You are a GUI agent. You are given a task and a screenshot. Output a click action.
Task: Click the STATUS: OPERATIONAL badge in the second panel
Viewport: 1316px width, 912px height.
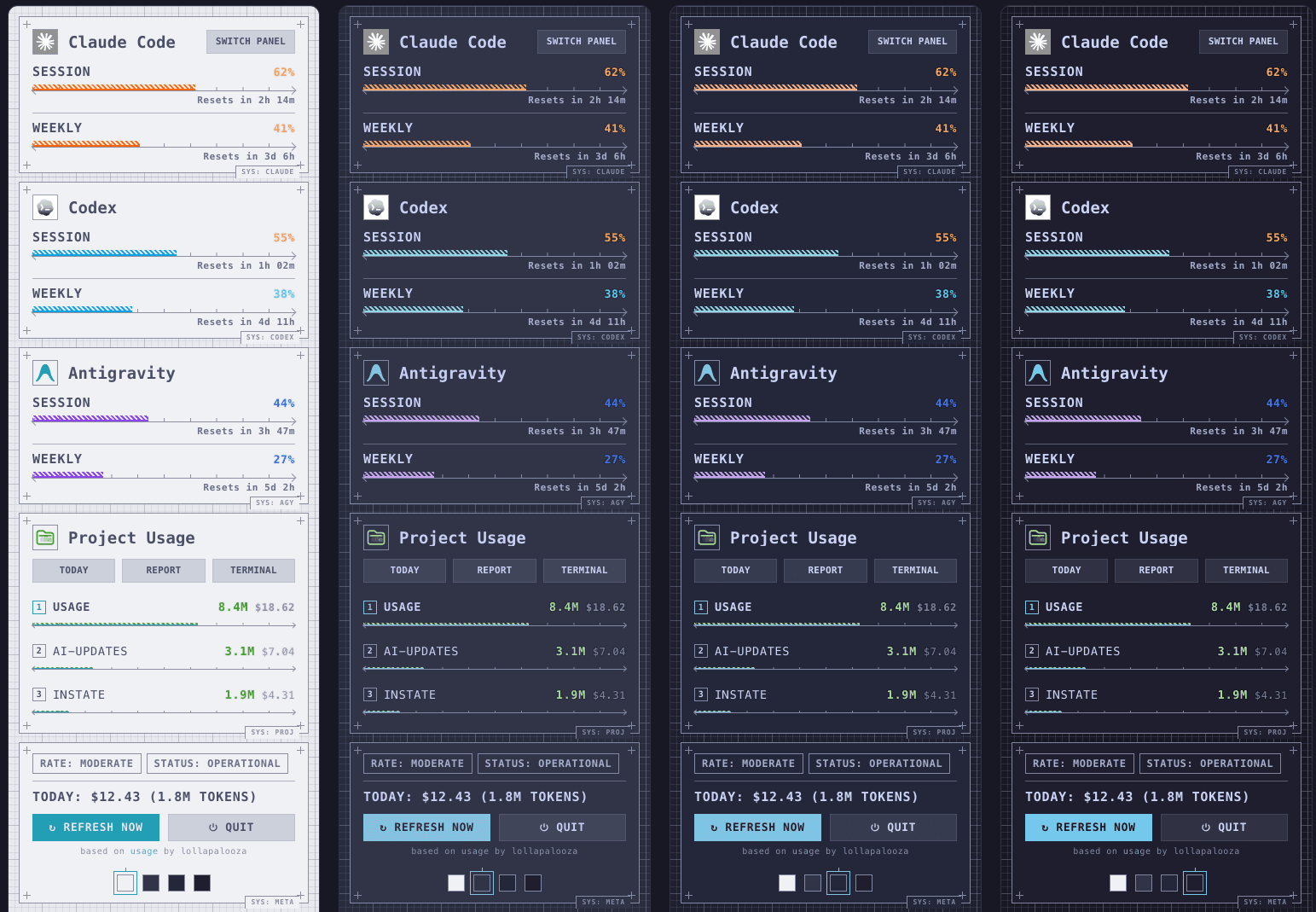click(548, 764)
